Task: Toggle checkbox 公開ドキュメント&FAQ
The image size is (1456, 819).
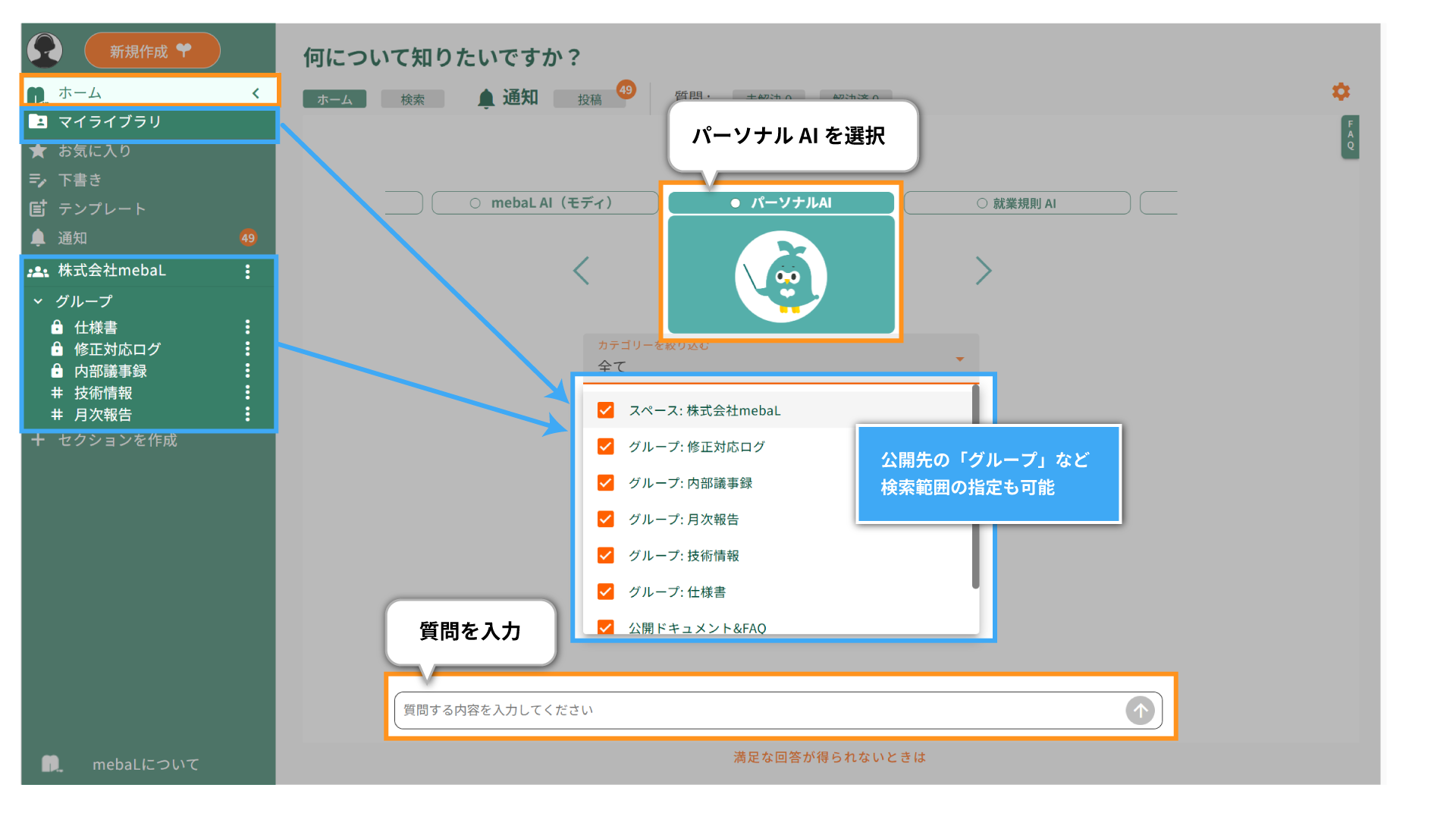Action: (x=605, y=627)
